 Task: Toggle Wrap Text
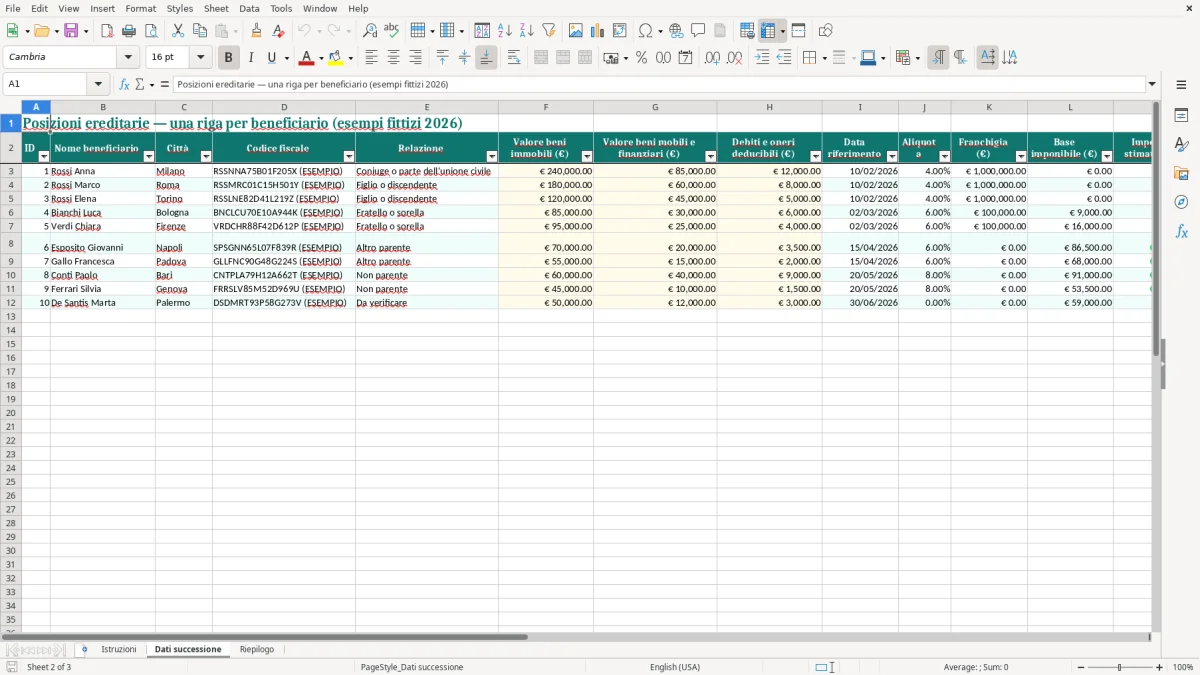click(514, 58)
